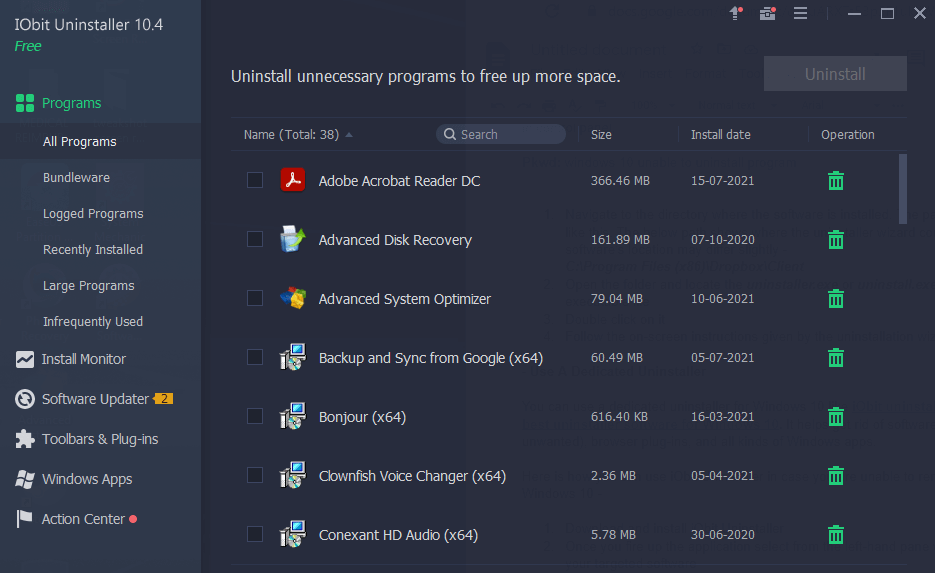The width and height of the screenshot is (935, 573).
Task: Open Windows Apps label
Action: click(87, 479)
